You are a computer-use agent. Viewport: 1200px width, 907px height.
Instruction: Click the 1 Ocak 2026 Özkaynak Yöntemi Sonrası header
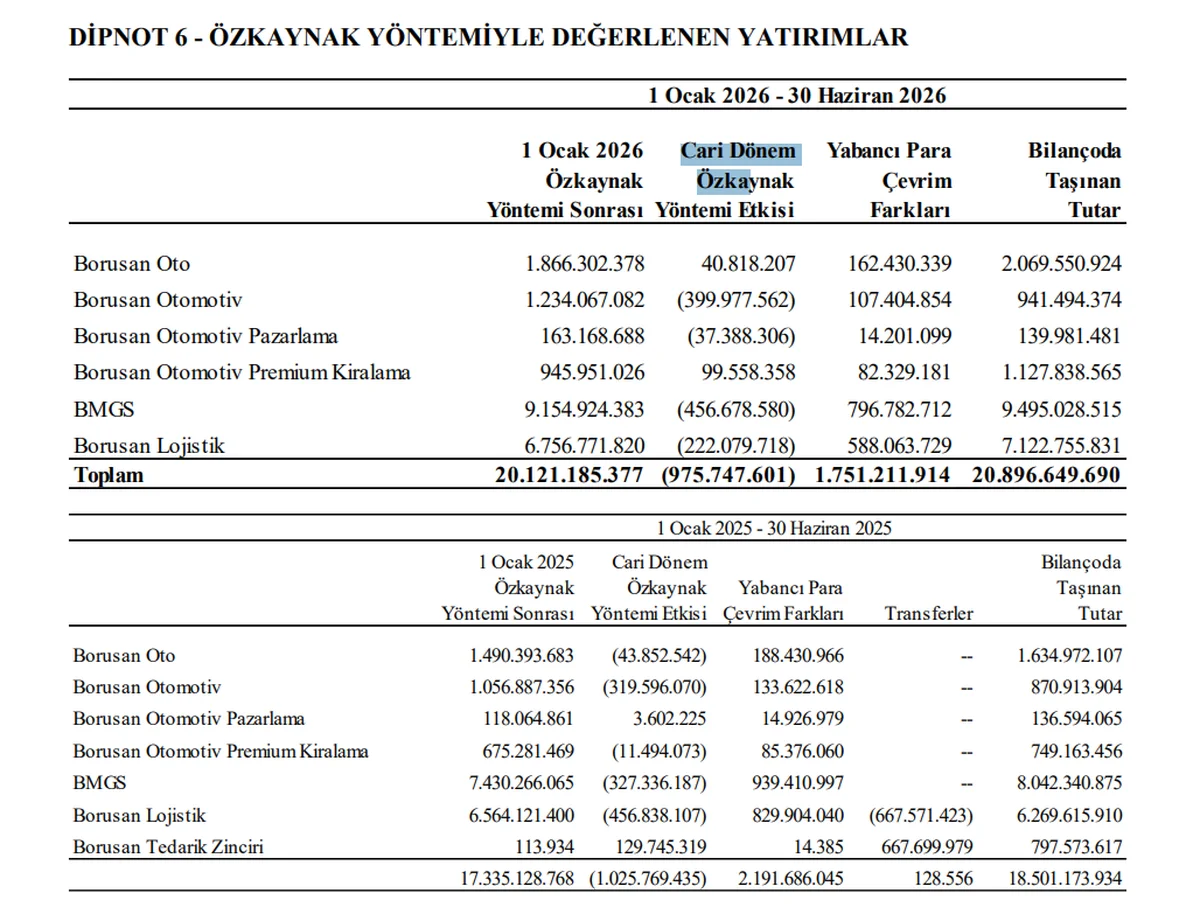(565, 181)
